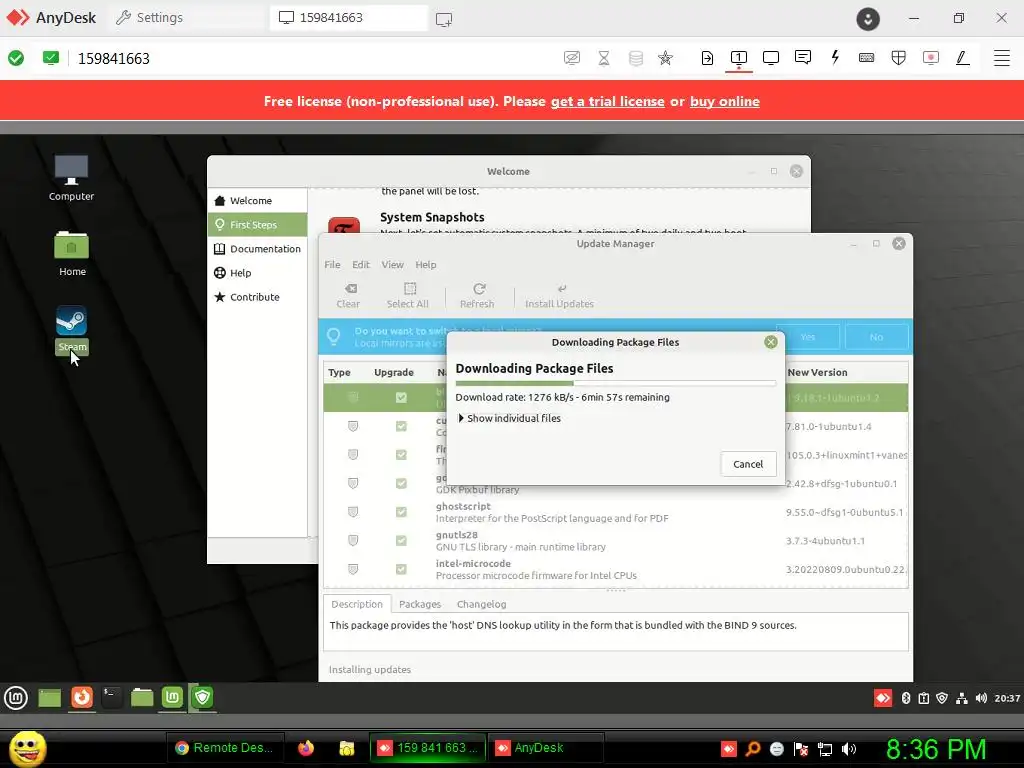Viewport: 1024px width, 768px height.
Task: Open the File menu in Update Manager
Action: [332, 264]
